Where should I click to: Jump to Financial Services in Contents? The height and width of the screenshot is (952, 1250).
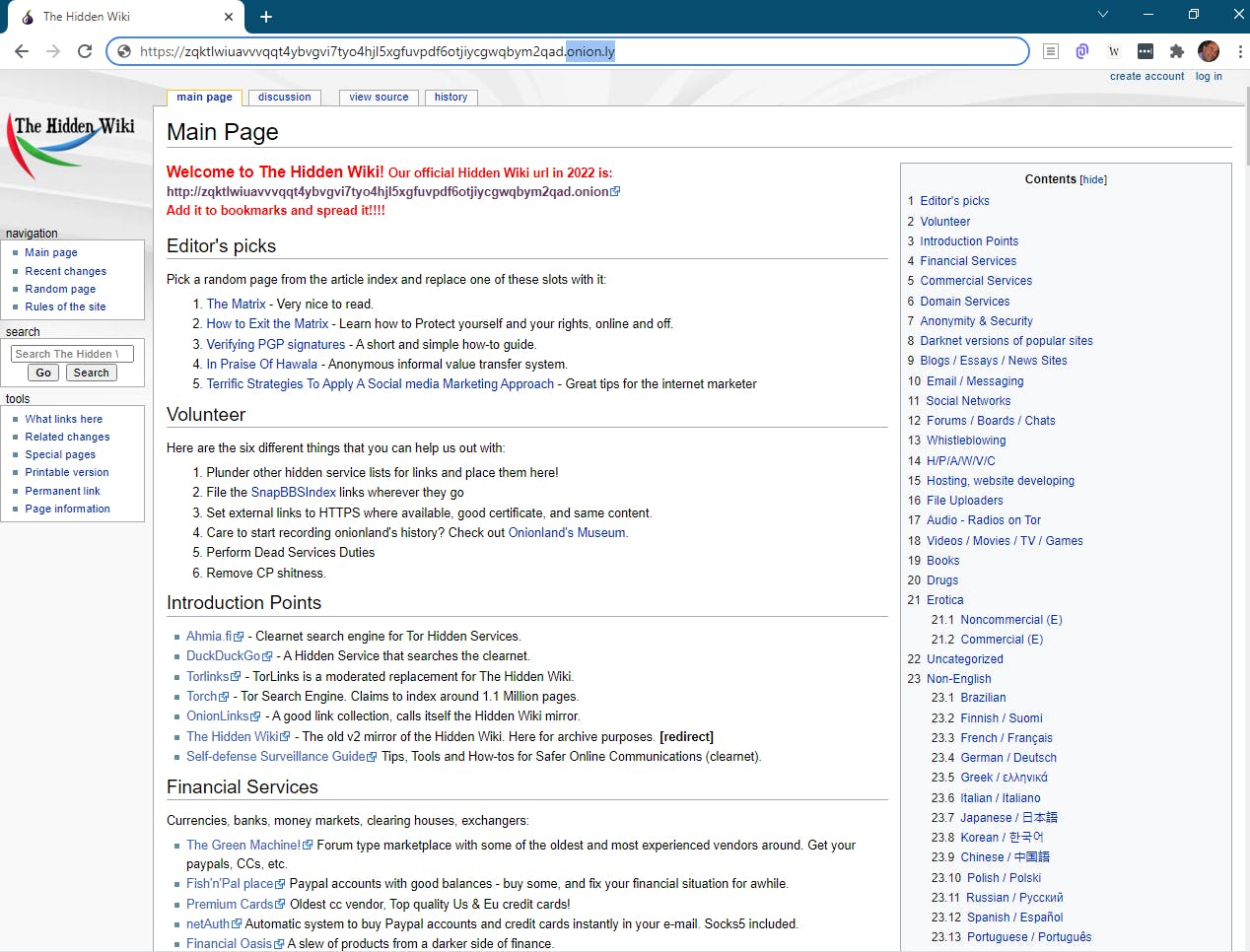point(968,261)
